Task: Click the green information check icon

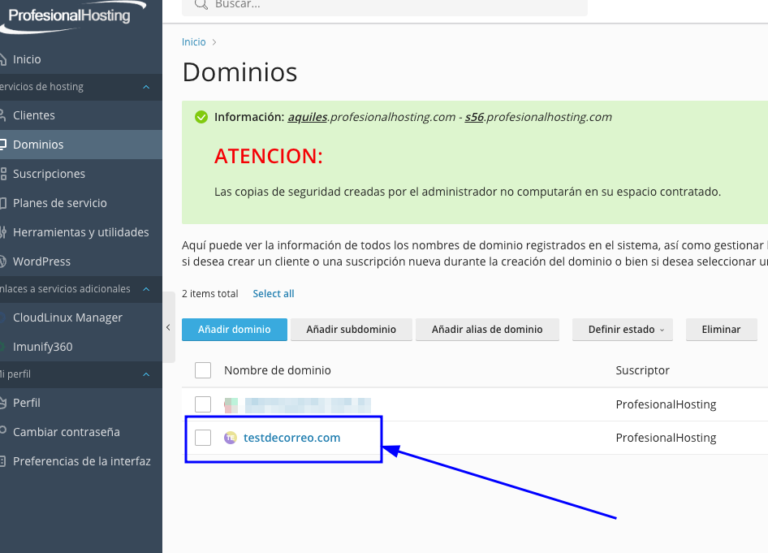Action: (201, 117)
